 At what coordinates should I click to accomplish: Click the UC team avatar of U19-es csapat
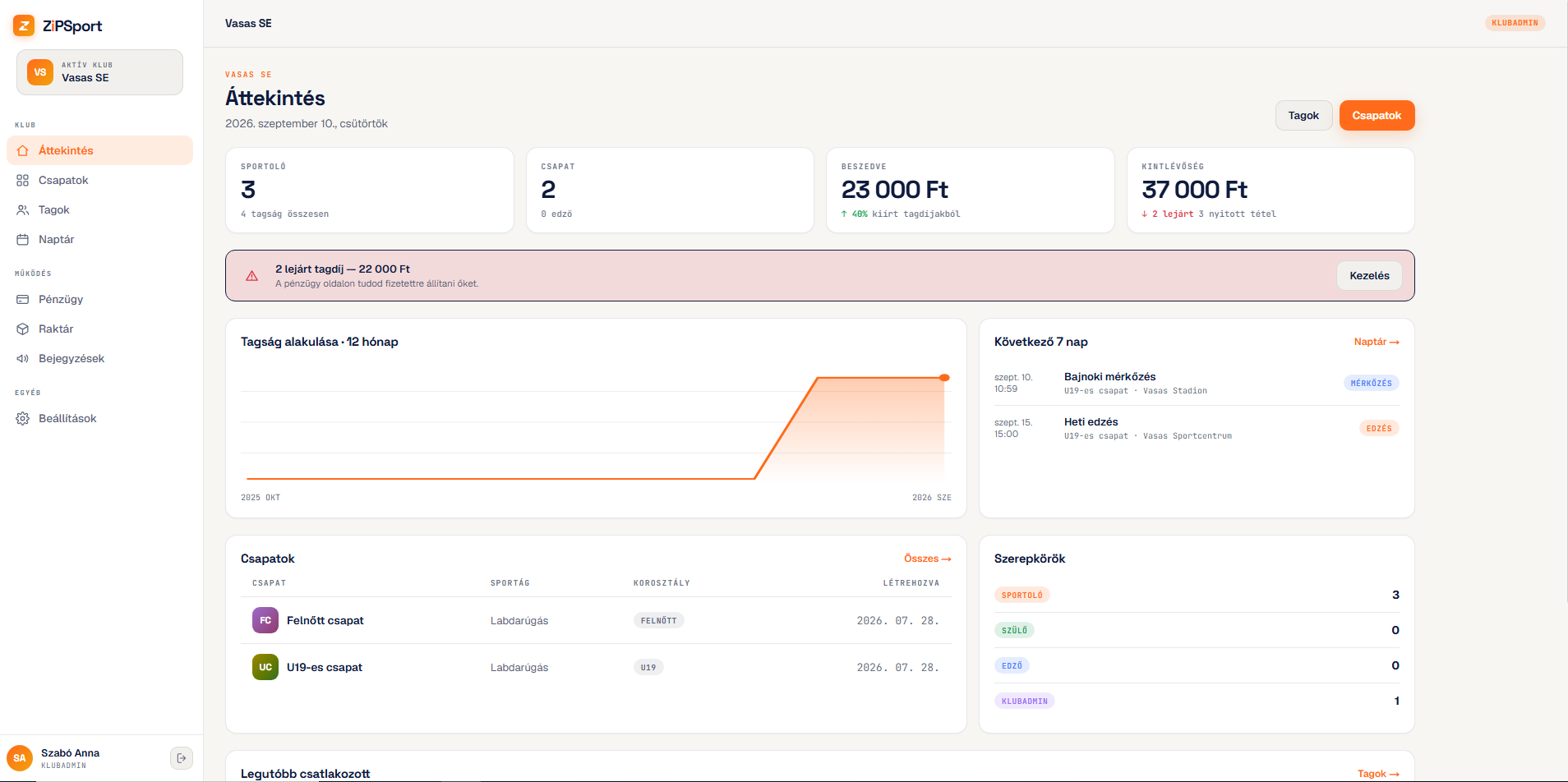tap(265, 667)
